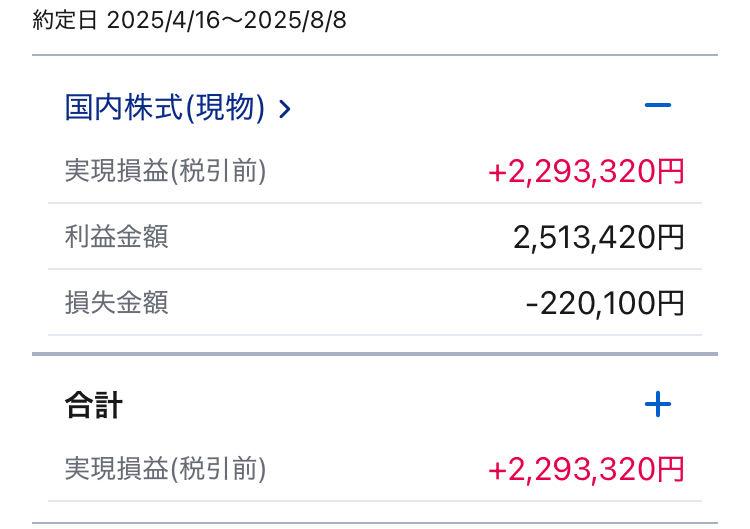
Task: Open the 国内株式 heading link
Action: (125, 107)
